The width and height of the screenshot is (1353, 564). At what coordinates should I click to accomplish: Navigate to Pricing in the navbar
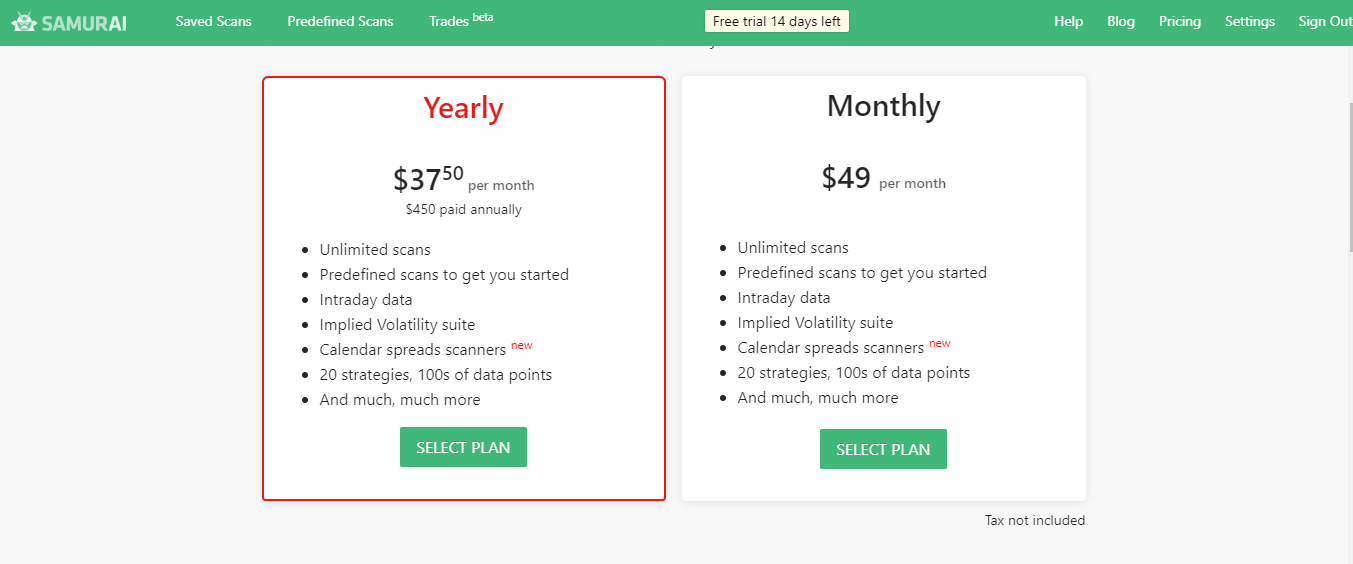(x=1180, y=21)
